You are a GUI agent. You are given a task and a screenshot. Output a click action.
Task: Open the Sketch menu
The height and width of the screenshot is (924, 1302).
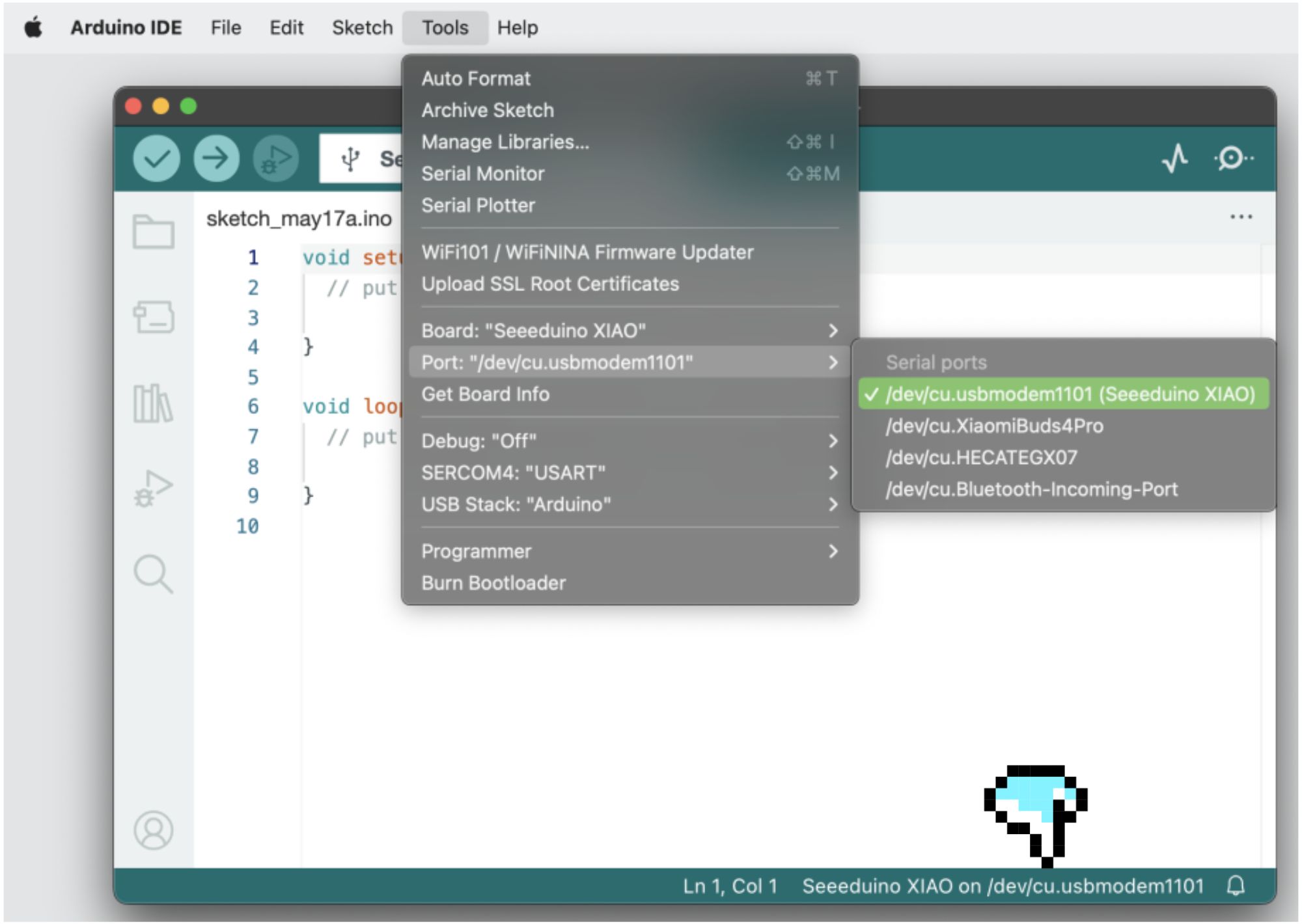[x=362, y=28]
